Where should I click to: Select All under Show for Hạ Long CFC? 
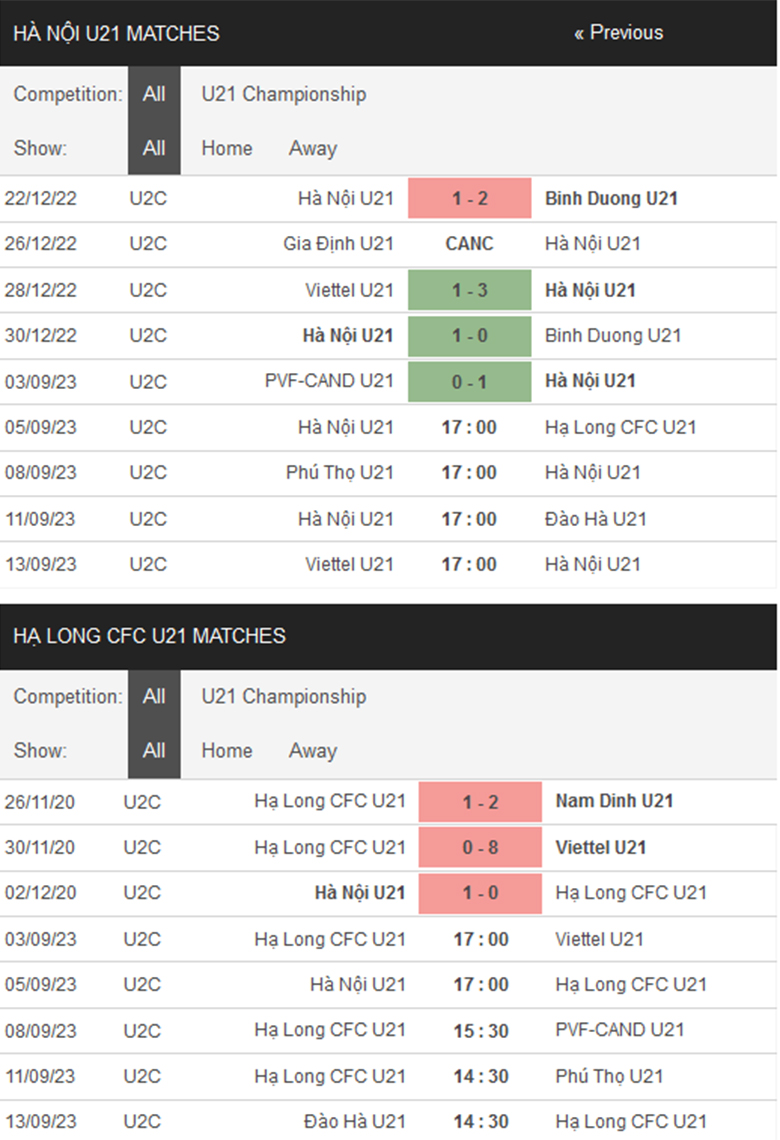(x=154, y=750)
